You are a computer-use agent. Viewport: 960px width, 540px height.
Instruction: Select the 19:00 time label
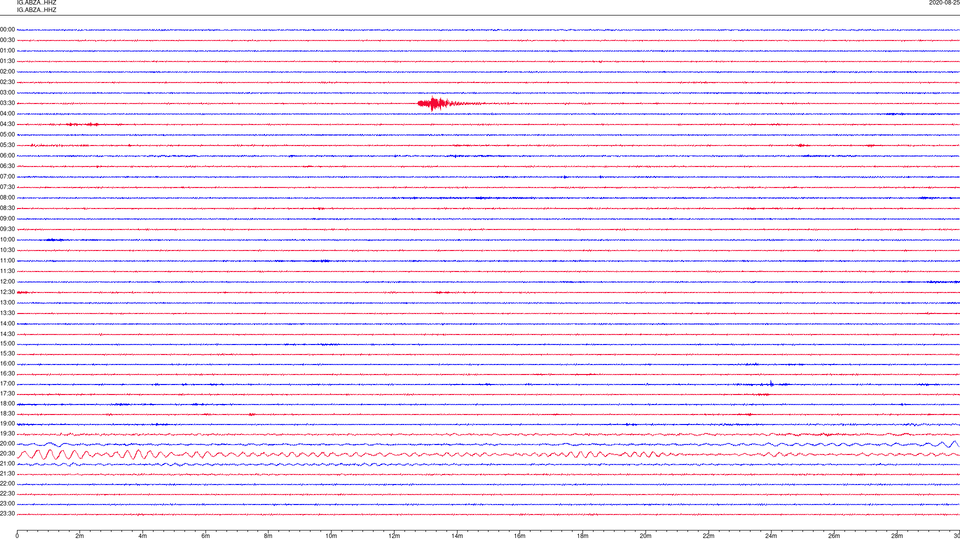coord(7,424)
